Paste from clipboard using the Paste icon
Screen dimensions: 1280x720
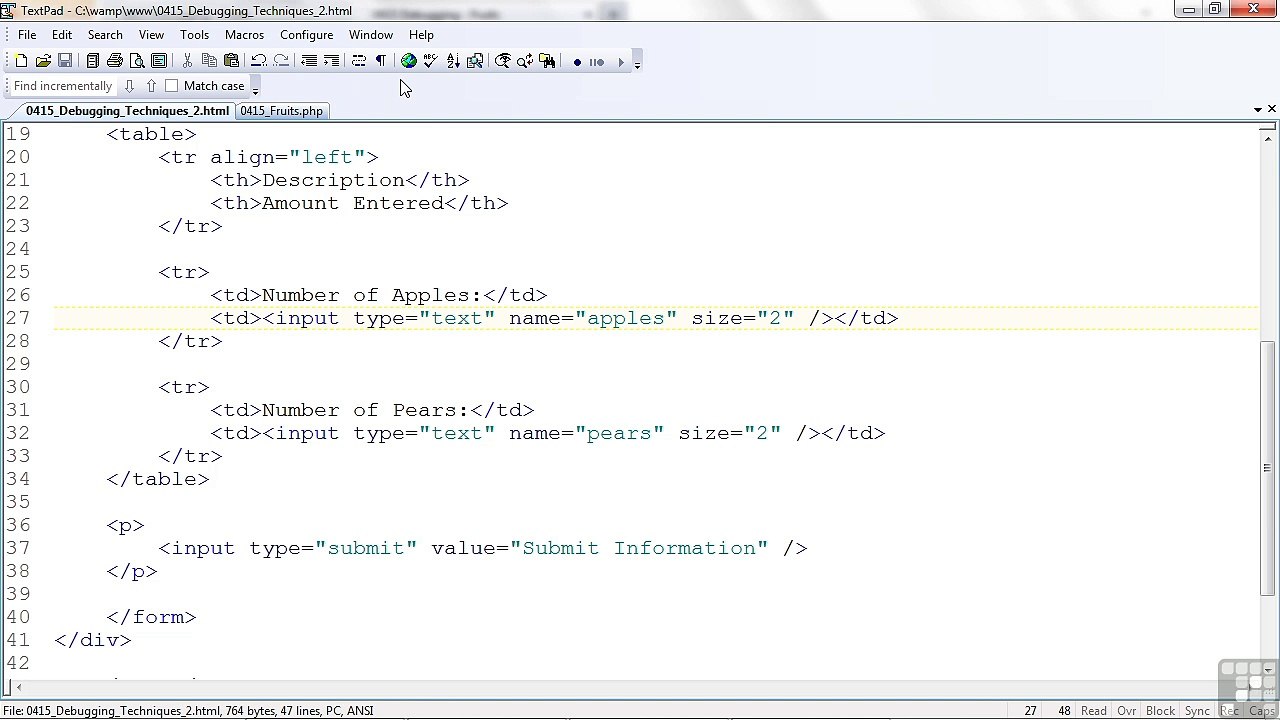231,62
